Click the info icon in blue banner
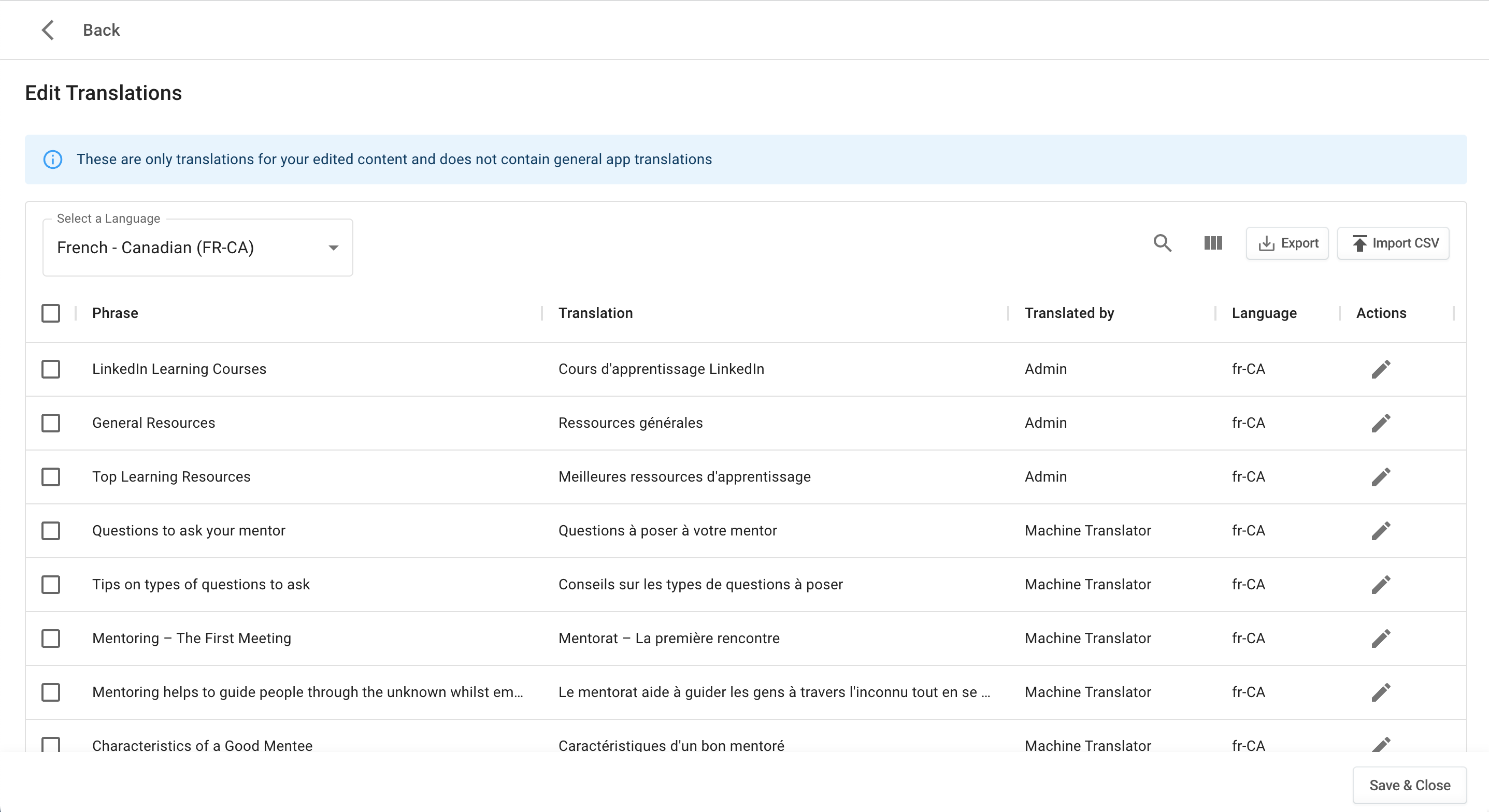 (x=53, y=160)
